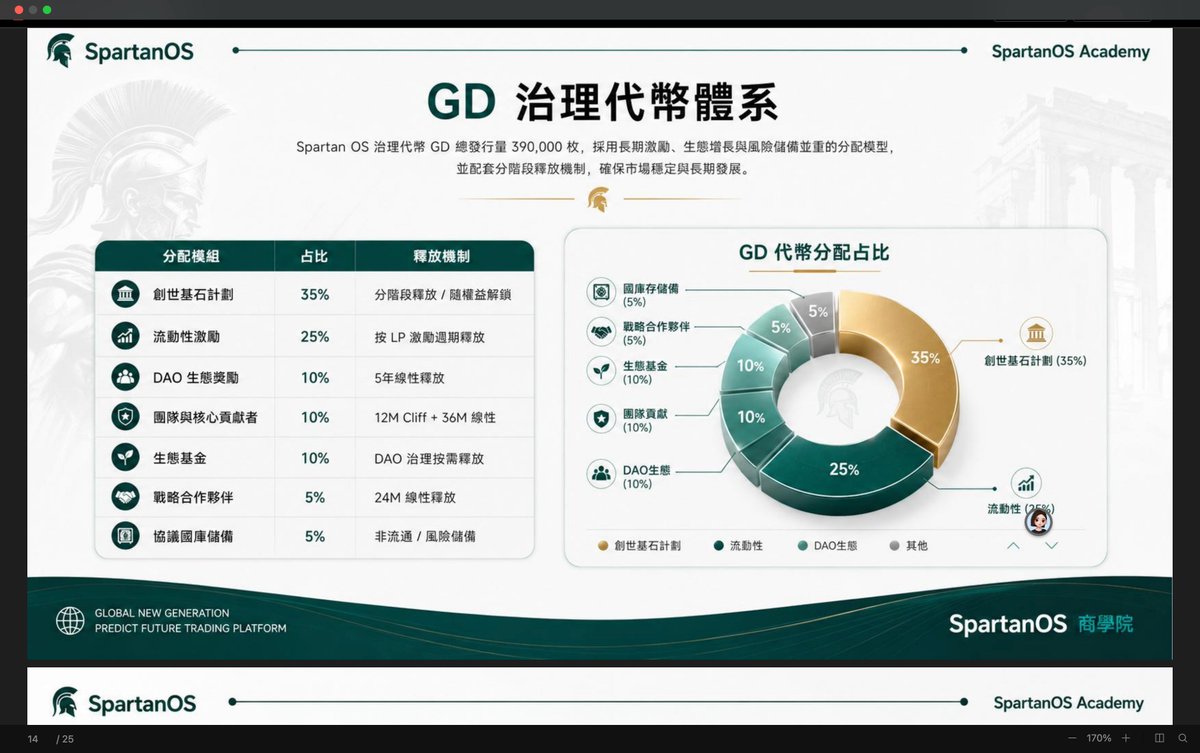Click the gold legend dot for 創世基石計劃

(602, 546)
